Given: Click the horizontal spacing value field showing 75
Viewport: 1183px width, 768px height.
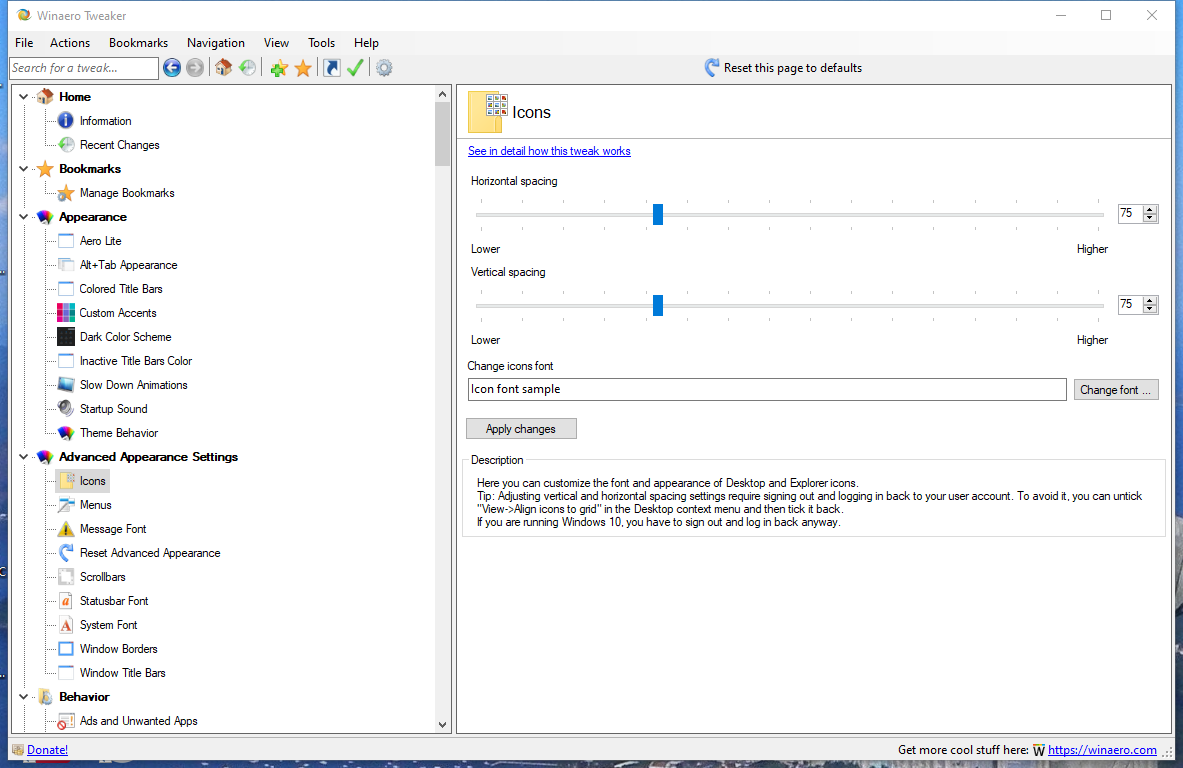Looking at the screenshot, I should [x=1130, y=214].
